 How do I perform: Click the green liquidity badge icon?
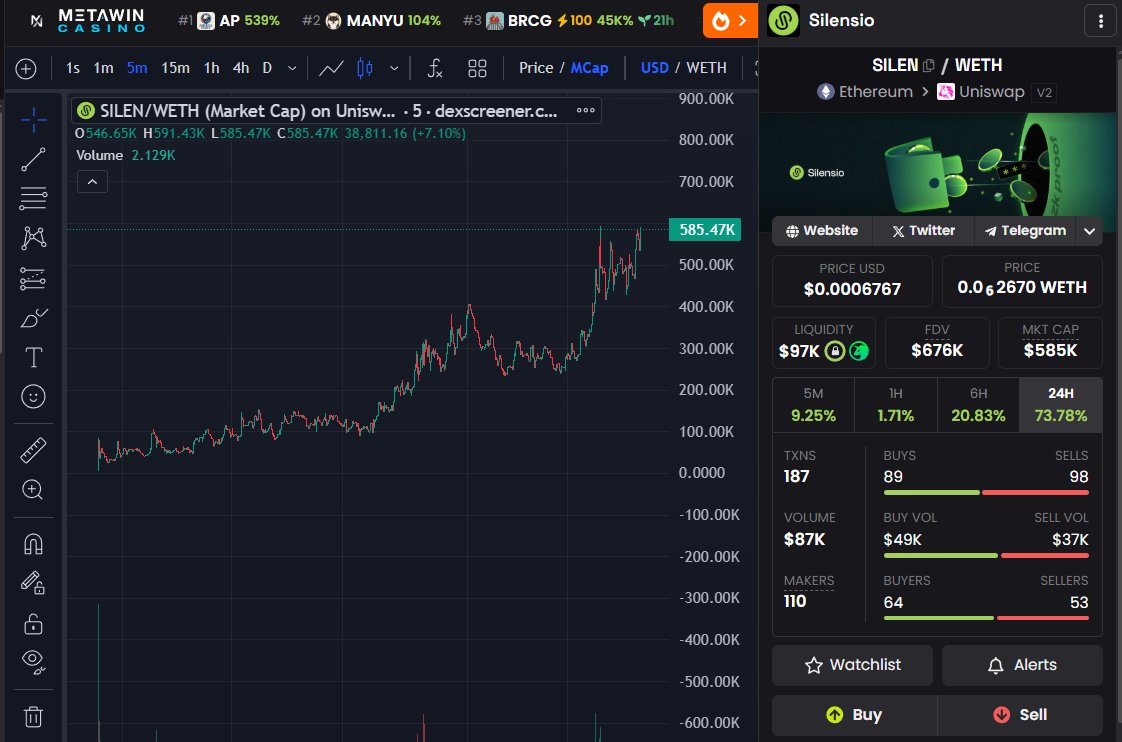(859, 351)
